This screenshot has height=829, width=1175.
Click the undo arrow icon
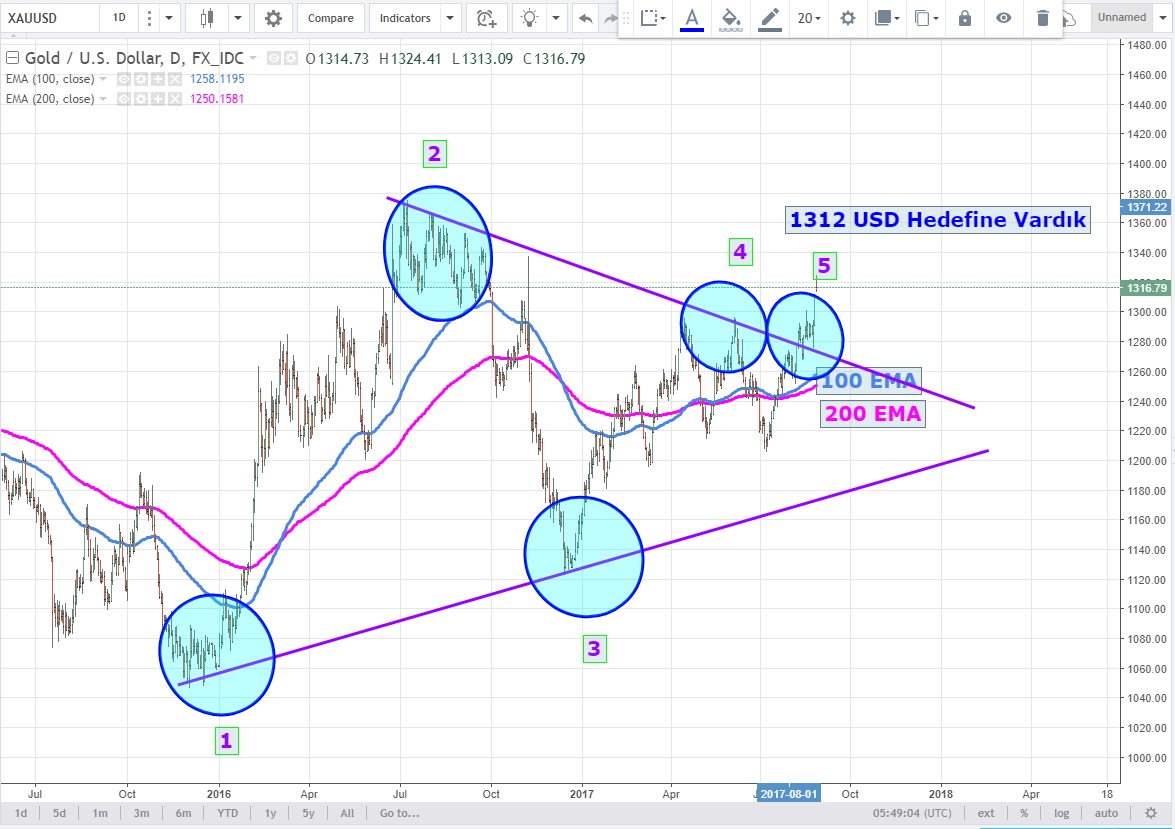[585, 18]
